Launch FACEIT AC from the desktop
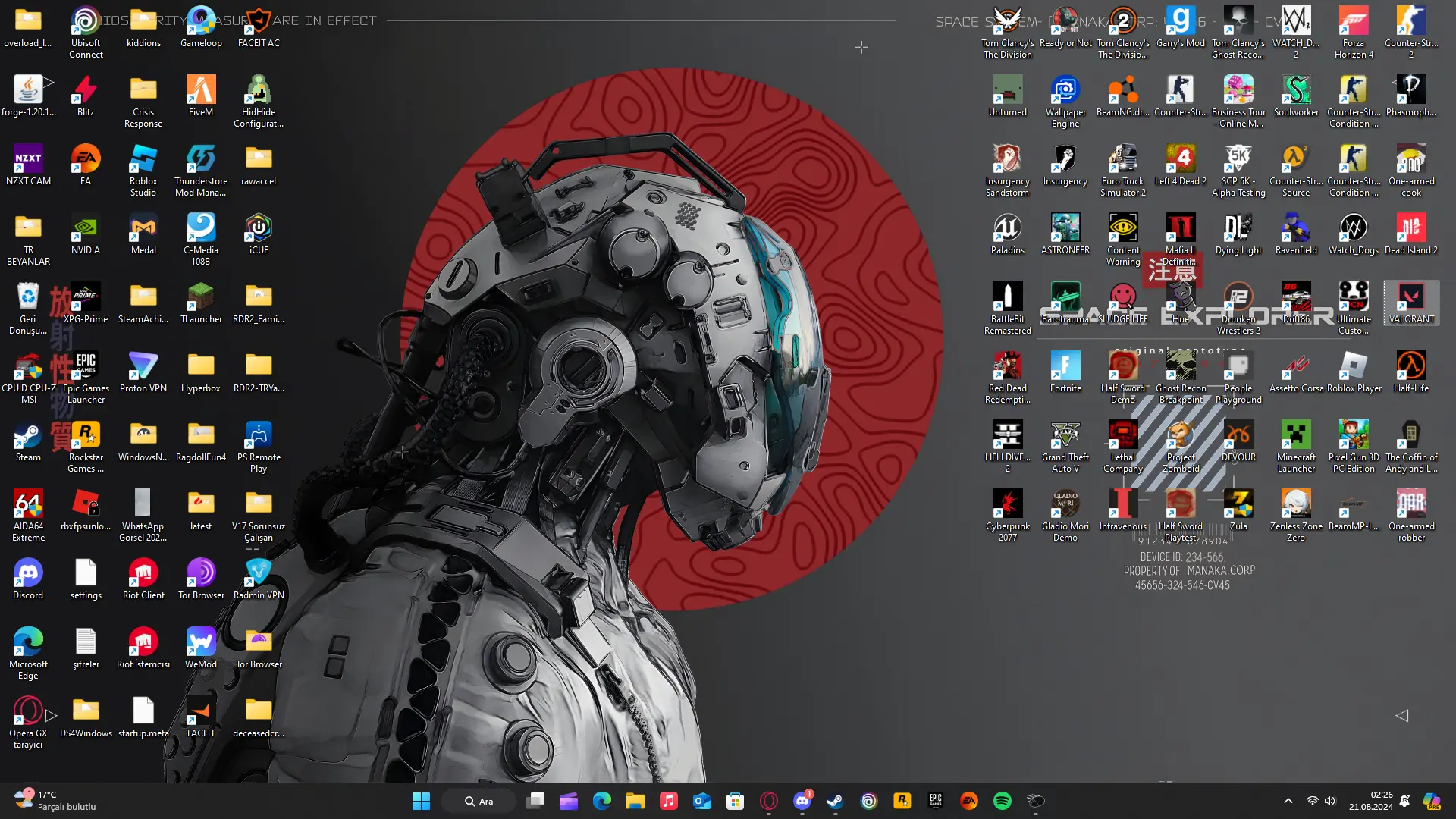 click(259, 27)
